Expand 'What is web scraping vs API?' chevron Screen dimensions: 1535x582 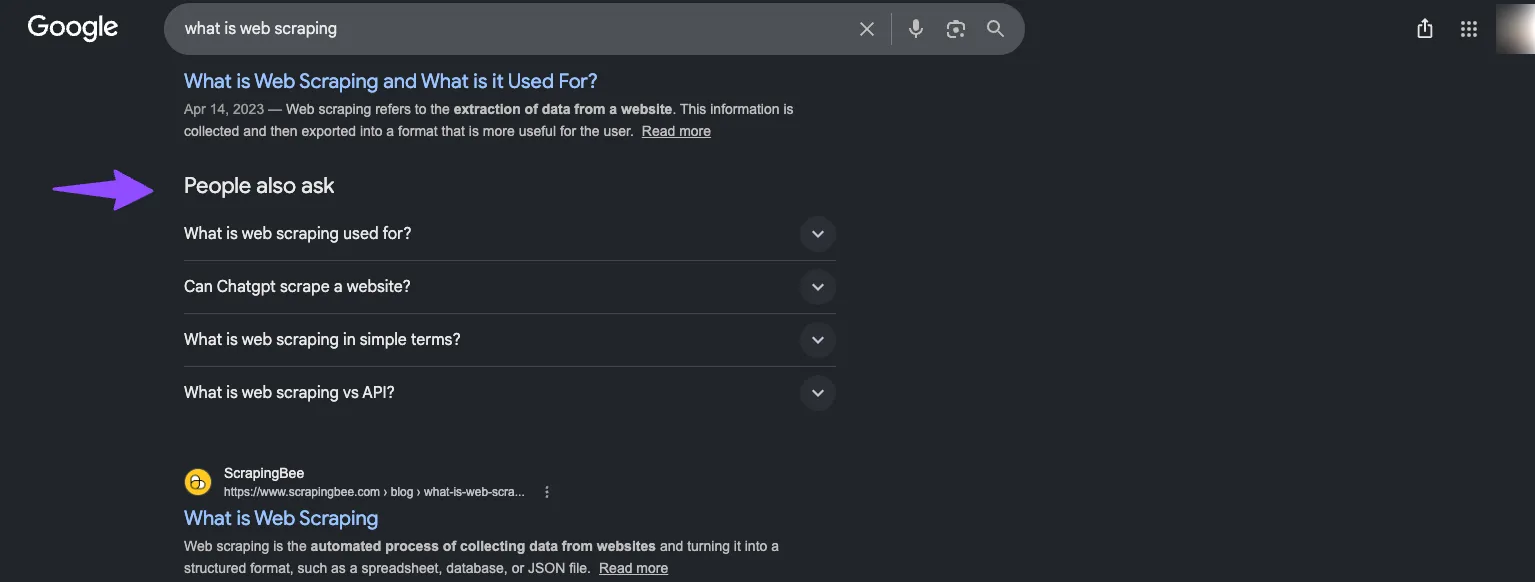coord(817,393)
